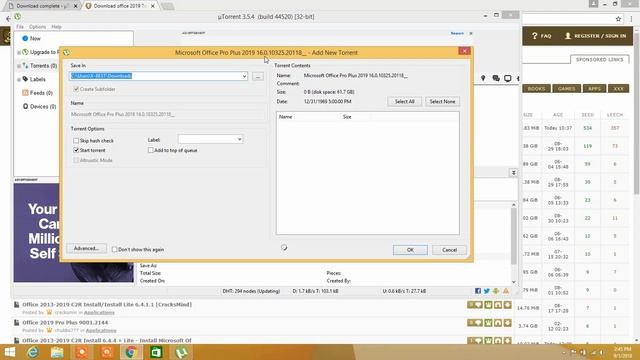
Task: Open the Save In path dropdown
Action: (x=244, y=76)
